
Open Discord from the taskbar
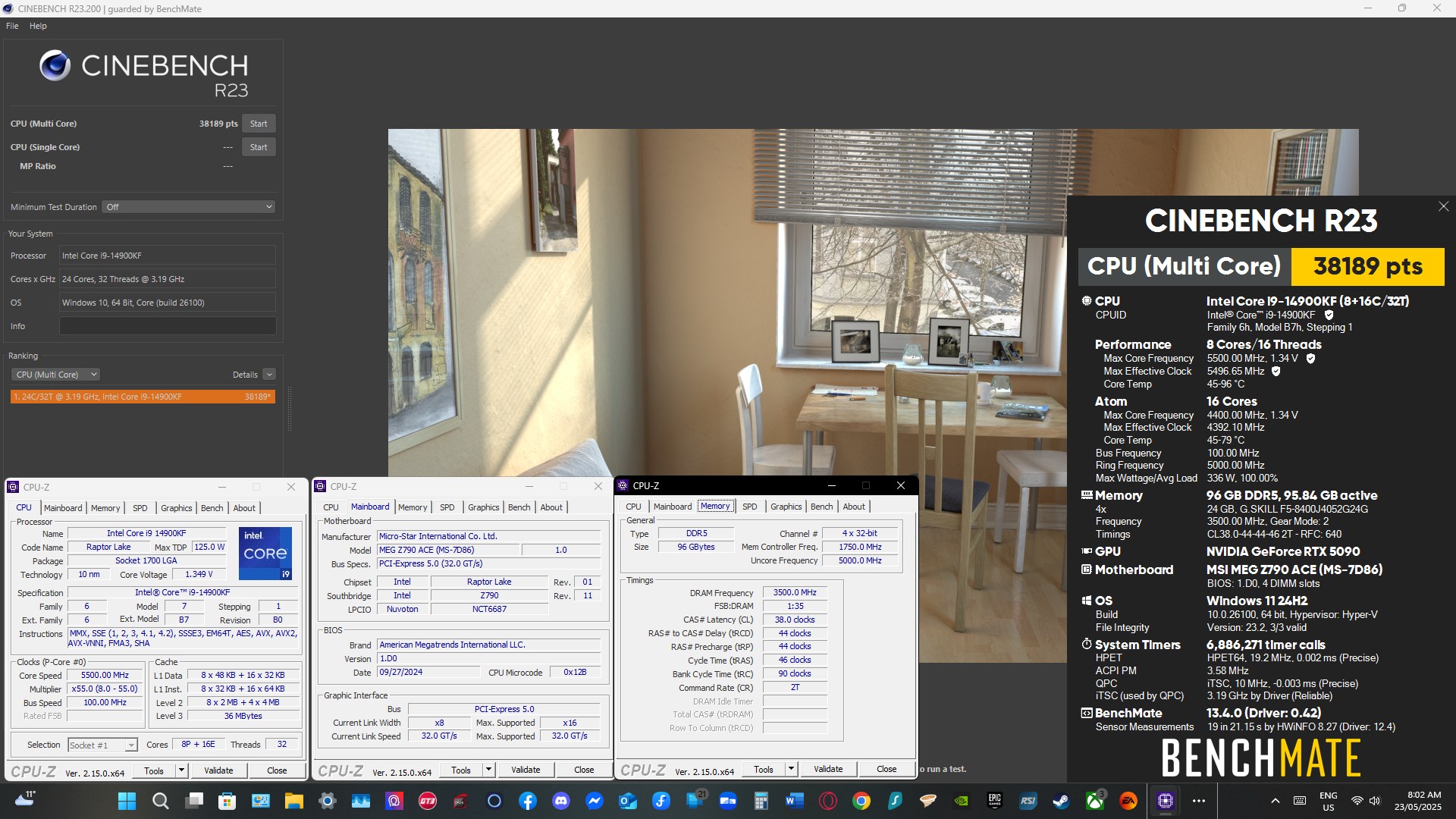pos(561,801)
